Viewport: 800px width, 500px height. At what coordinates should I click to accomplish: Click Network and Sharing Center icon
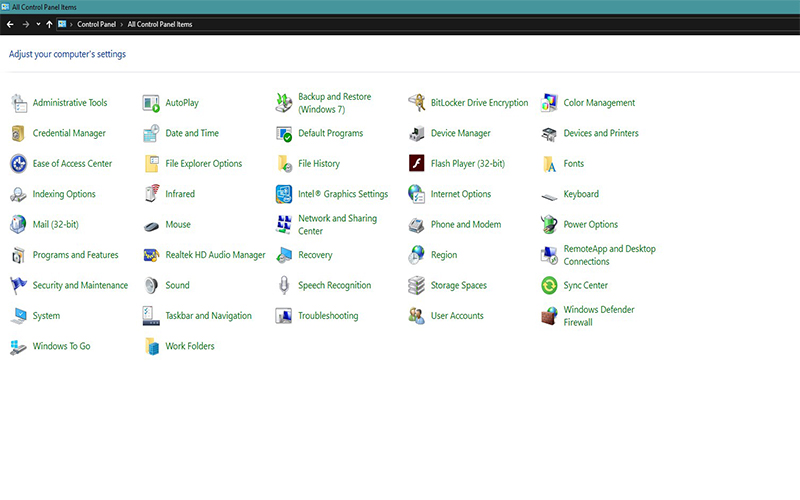(284, 224)
